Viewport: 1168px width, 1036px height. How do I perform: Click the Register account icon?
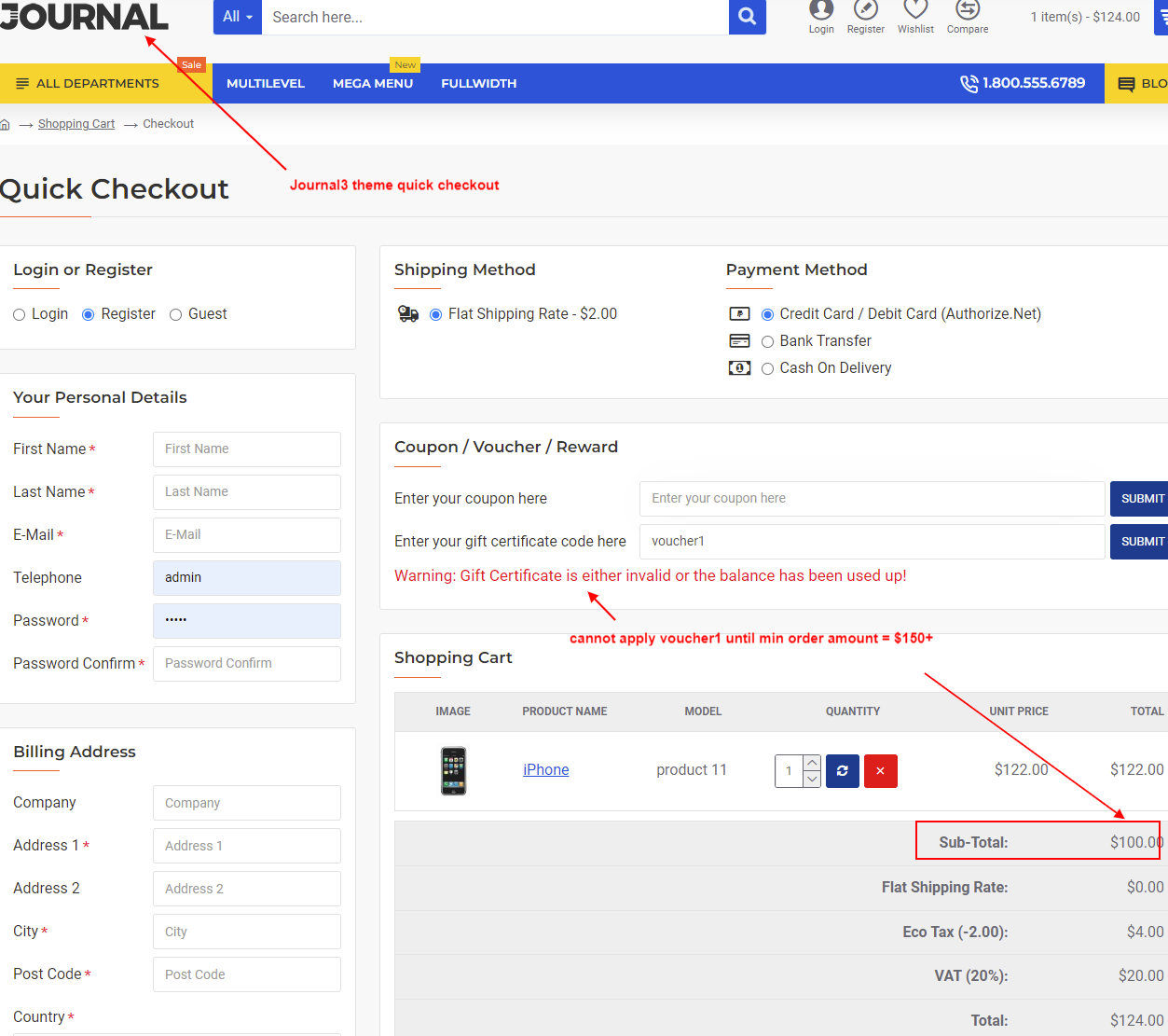[x=865, y=14]
